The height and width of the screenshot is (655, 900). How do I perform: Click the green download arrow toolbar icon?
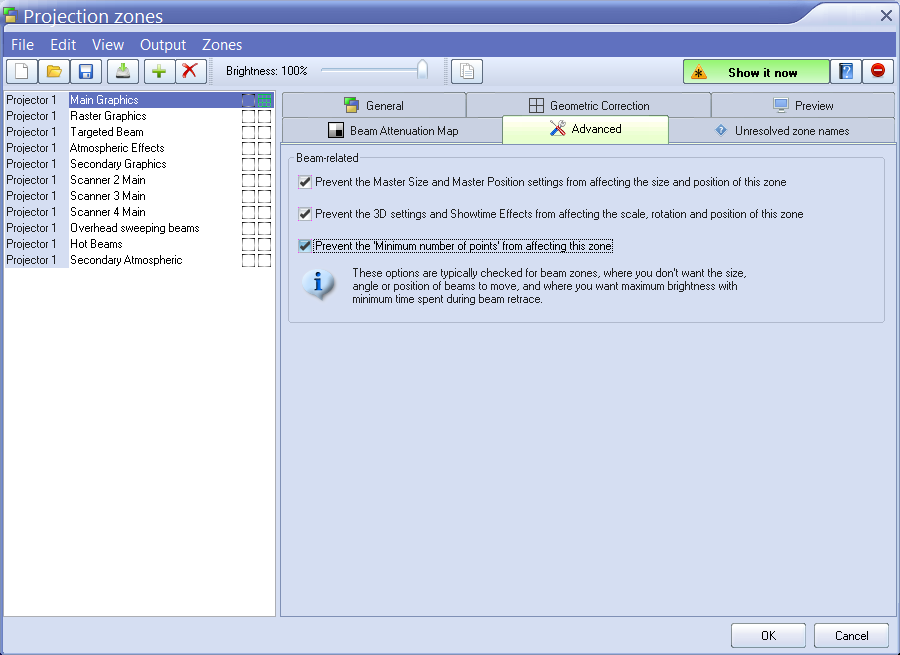[x=123, y=71]
